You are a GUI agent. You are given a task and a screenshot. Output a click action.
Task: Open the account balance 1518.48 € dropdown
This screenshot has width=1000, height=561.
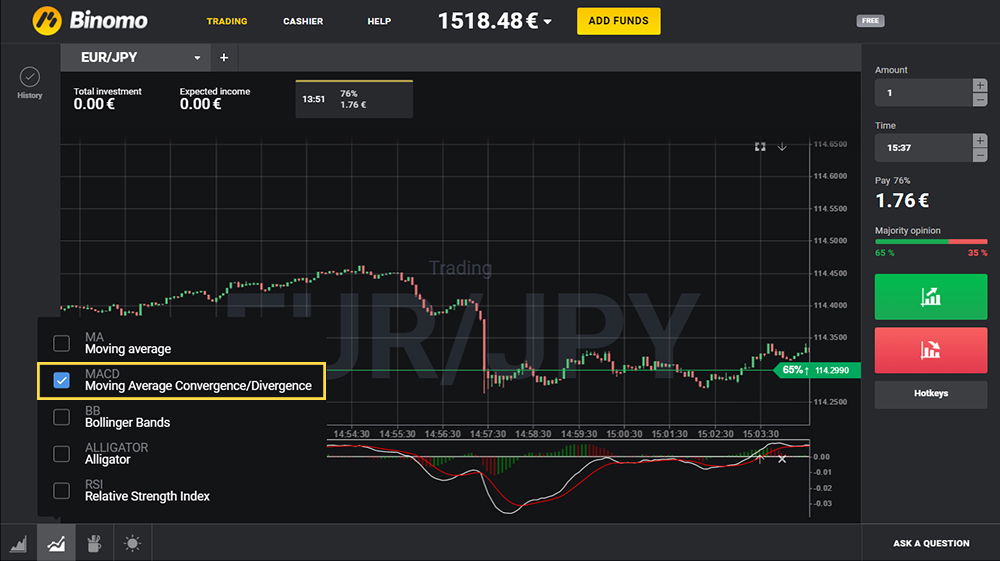[x=547, y=21]
